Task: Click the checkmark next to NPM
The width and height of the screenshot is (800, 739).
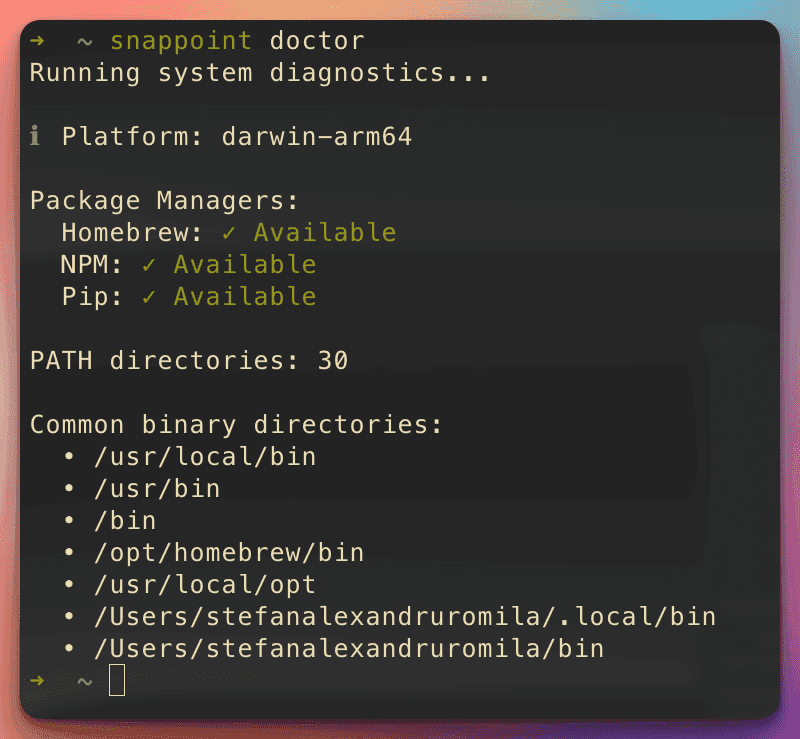Action: (148, 265)
